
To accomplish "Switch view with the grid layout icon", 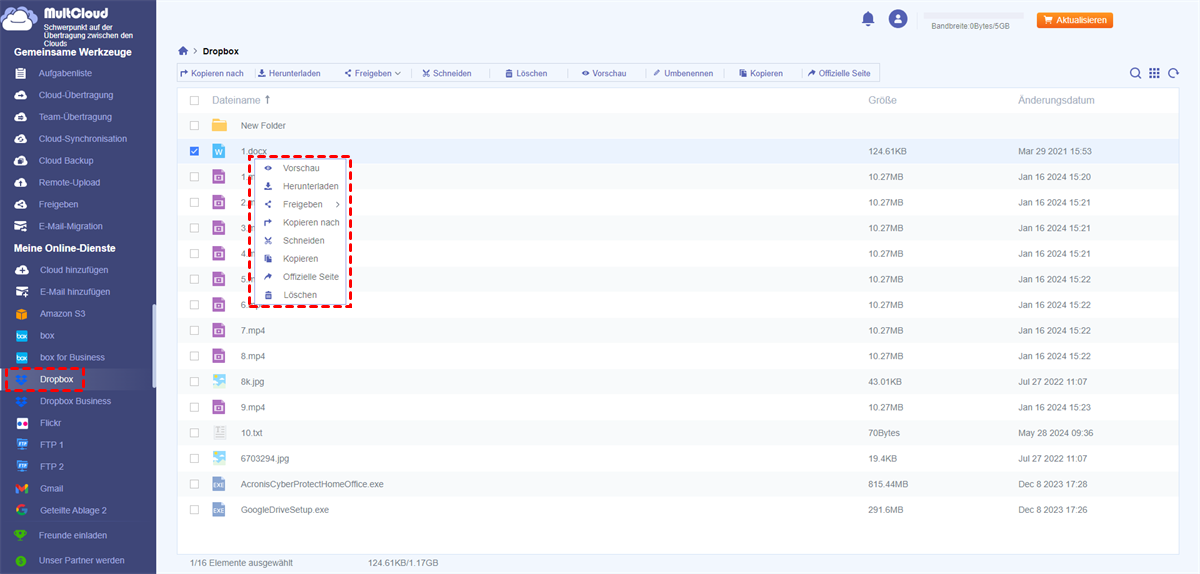I will pyautogui.click(x=1154, y=73).
